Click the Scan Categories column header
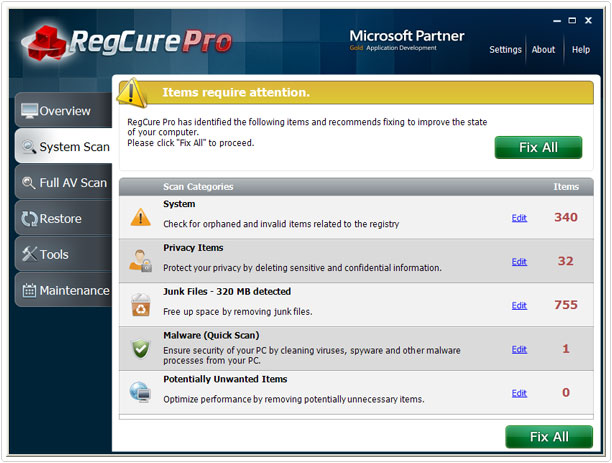 (x=198, y=187)
